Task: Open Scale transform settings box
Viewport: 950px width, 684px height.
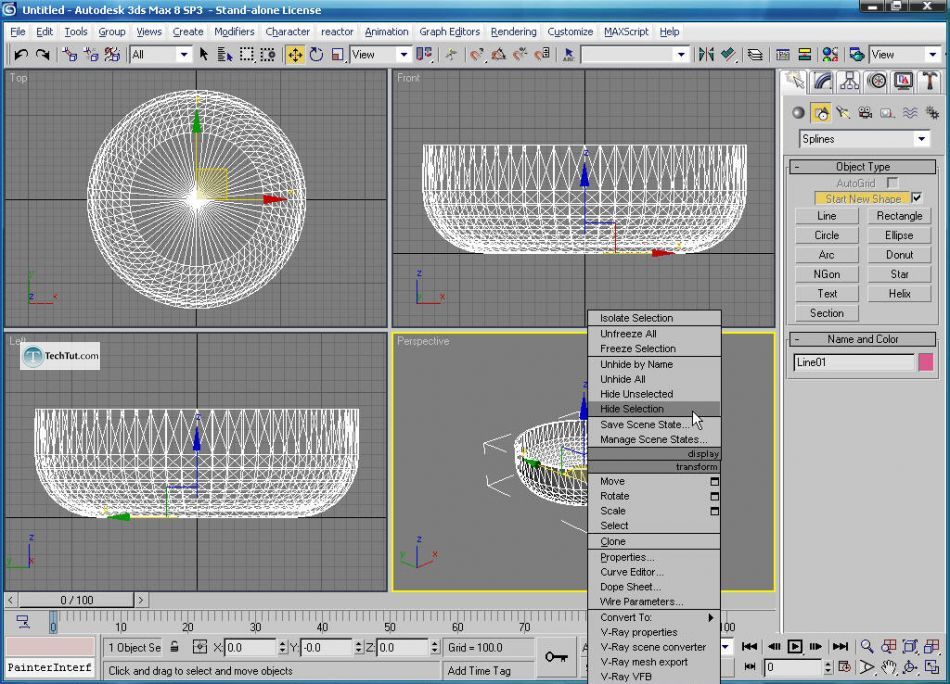Action: (x=714, y=511)
